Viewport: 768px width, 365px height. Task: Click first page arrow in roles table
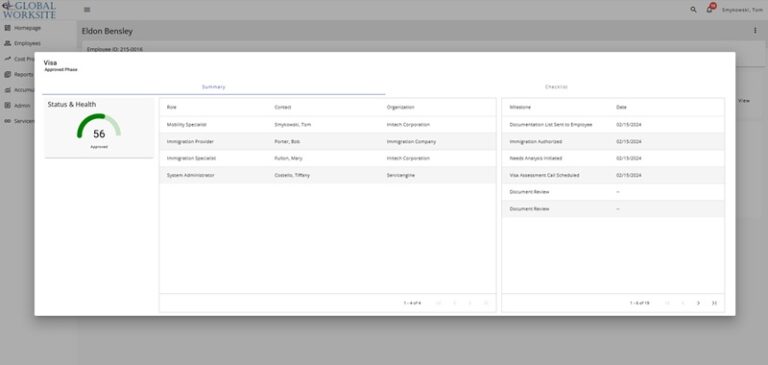(x=438, y=303)
